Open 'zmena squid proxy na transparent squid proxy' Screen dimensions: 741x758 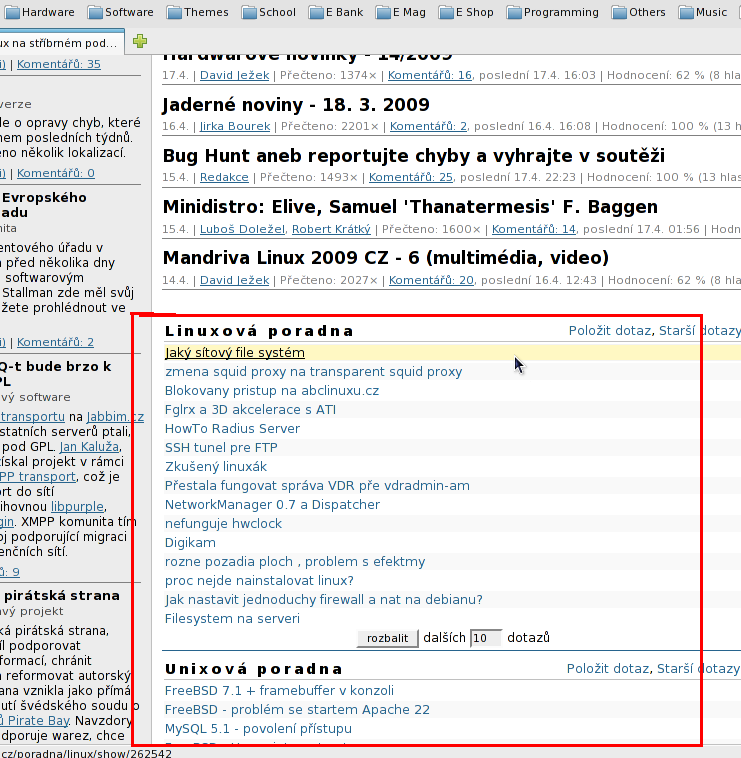tap(313, 372)
